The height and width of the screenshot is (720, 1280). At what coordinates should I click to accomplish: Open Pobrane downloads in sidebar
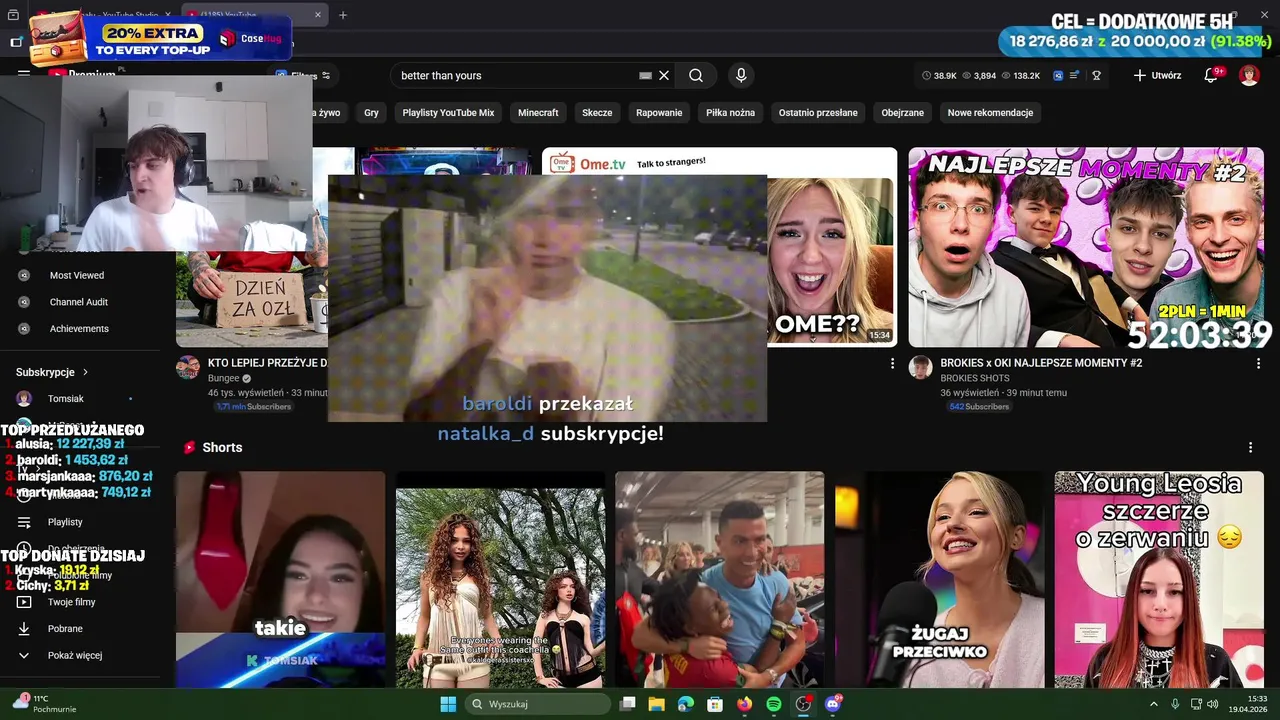(x=65, y=629)
